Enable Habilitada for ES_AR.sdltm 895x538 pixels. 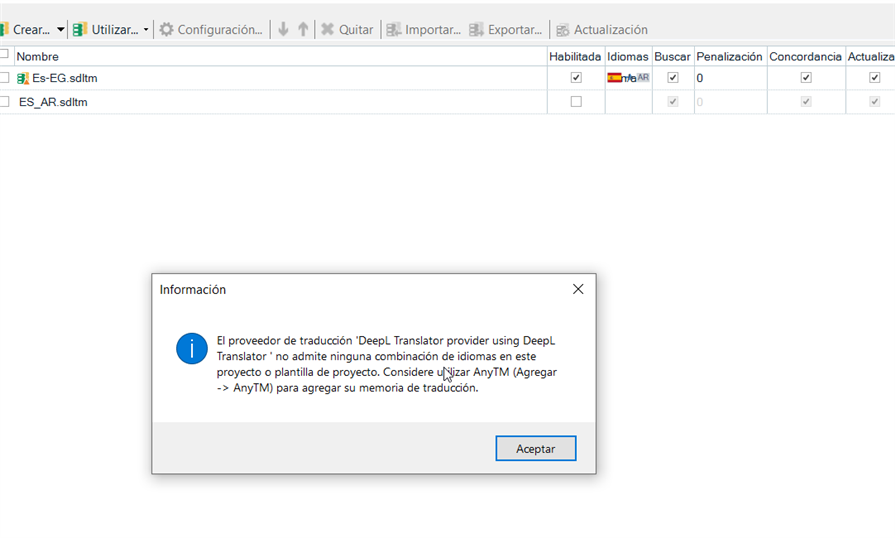(x=576, y=102)
